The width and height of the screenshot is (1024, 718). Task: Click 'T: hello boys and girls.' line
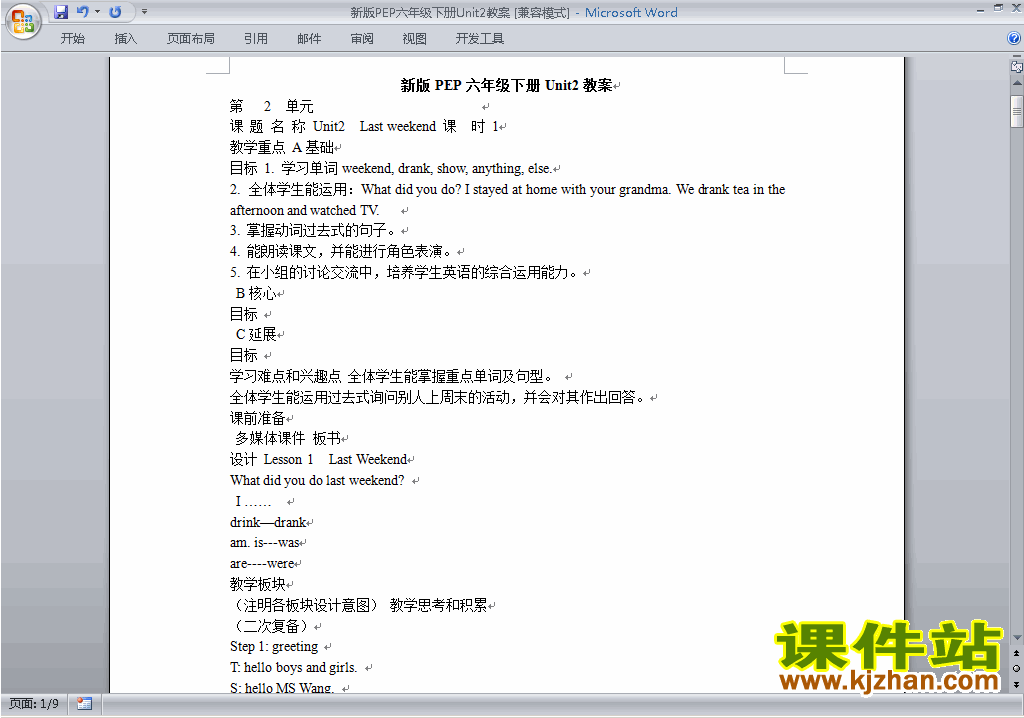click(293, 668)
